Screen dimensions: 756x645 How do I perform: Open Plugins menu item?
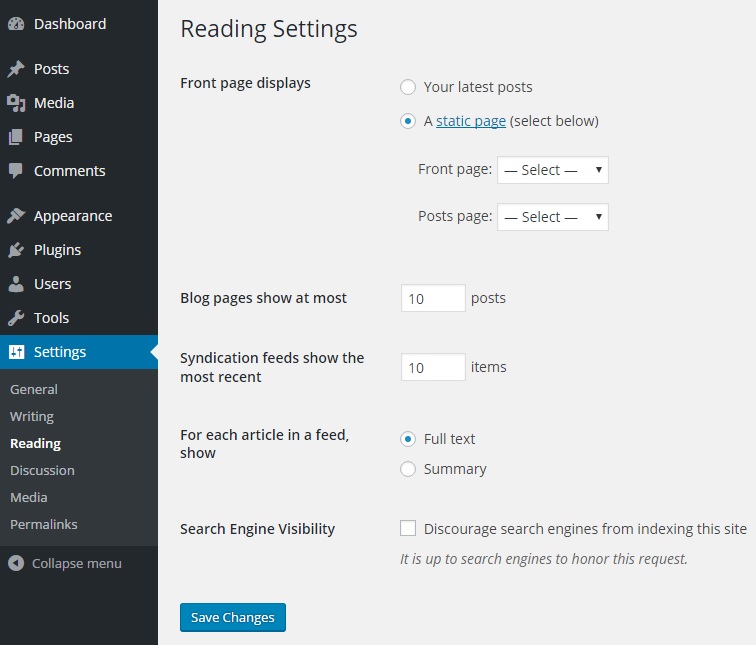click(x=57, y=250)
